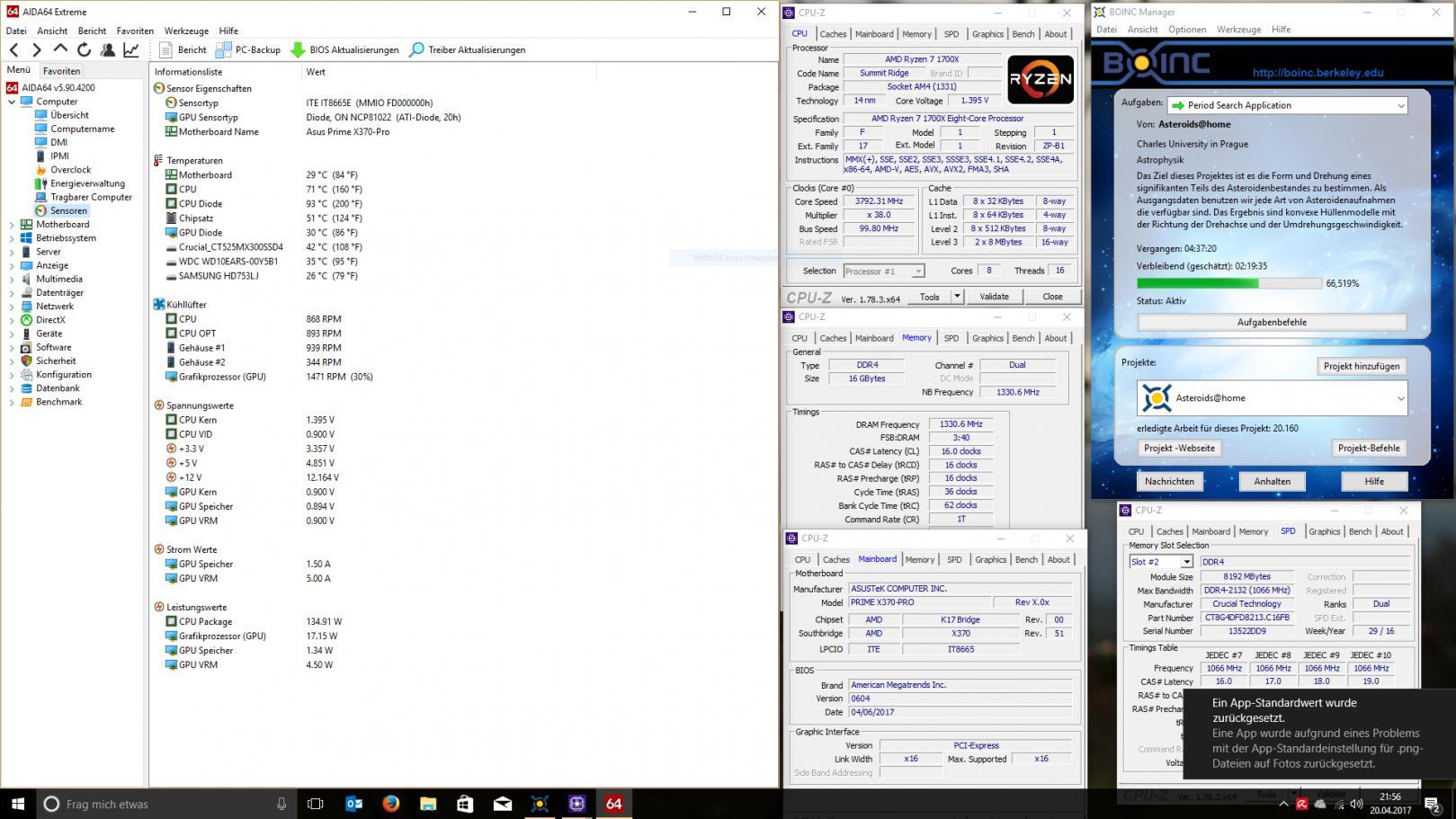Open Action Center notification icon
Image resolution: width=1456 pixels, height=819 pixels.
[x=1433, y=804]
